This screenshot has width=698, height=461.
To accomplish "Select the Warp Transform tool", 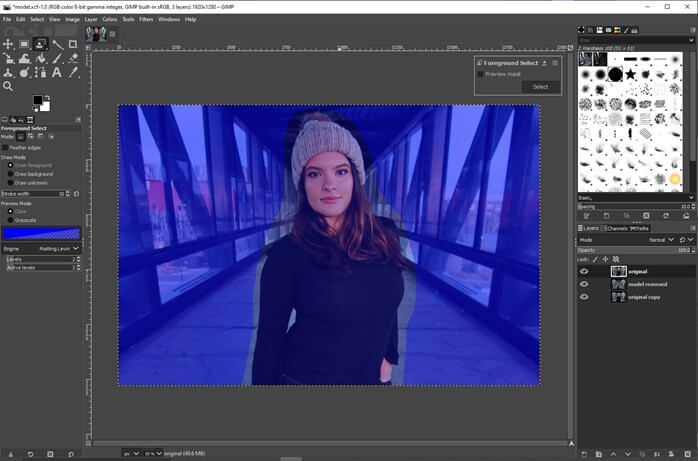I will (x=24, y=58).
